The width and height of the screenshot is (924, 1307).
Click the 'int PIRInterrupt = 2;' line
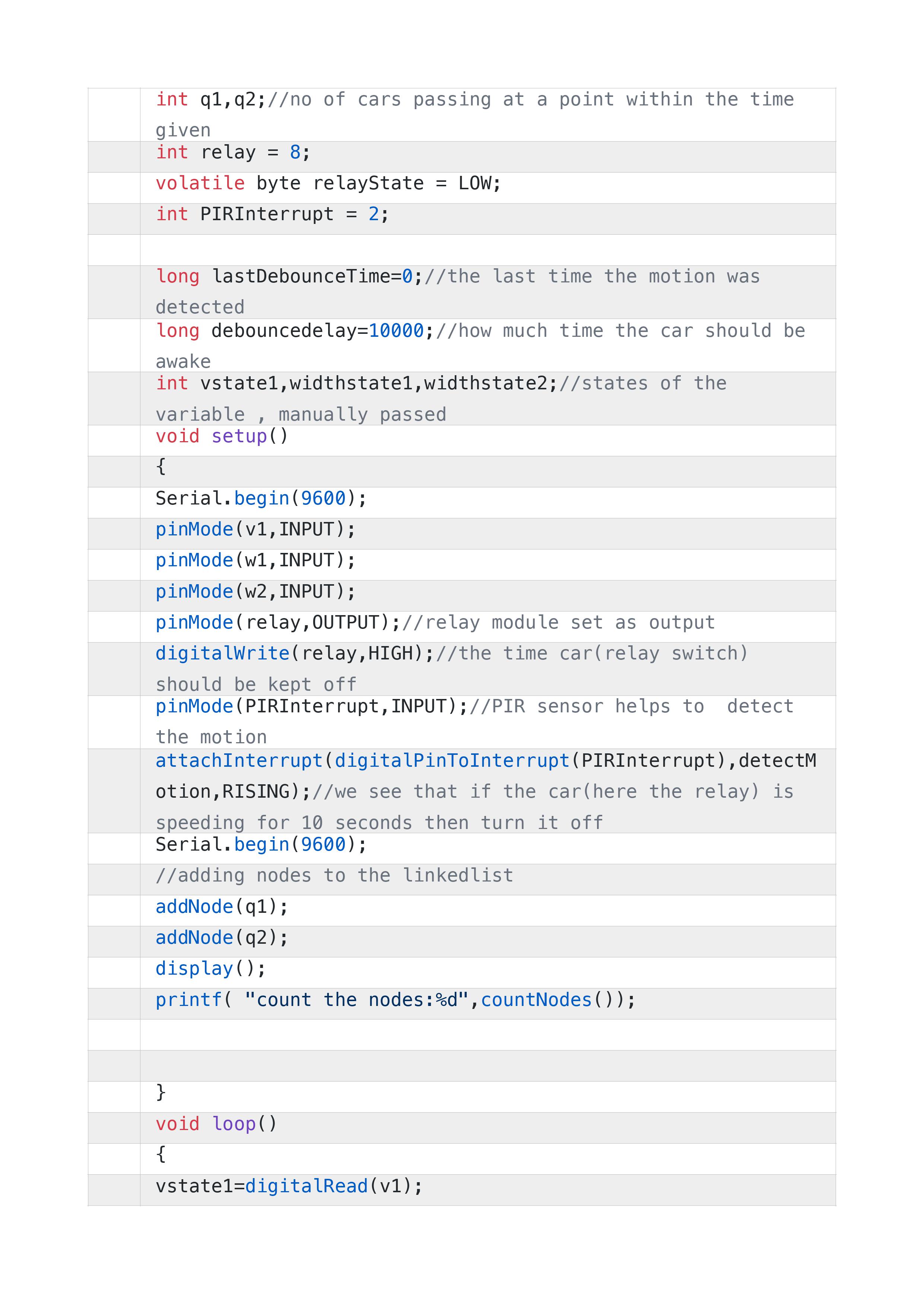(273, 215)
